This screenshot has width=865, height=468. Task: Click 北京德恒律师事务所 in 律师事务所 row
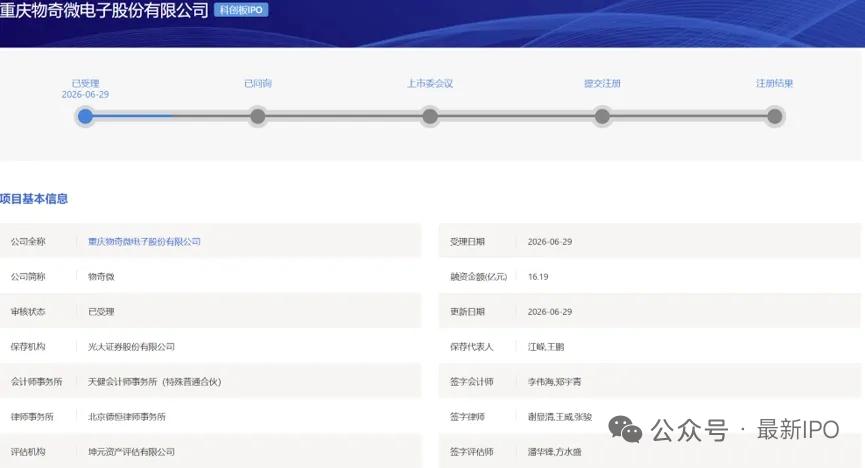[x=127, y=417]
